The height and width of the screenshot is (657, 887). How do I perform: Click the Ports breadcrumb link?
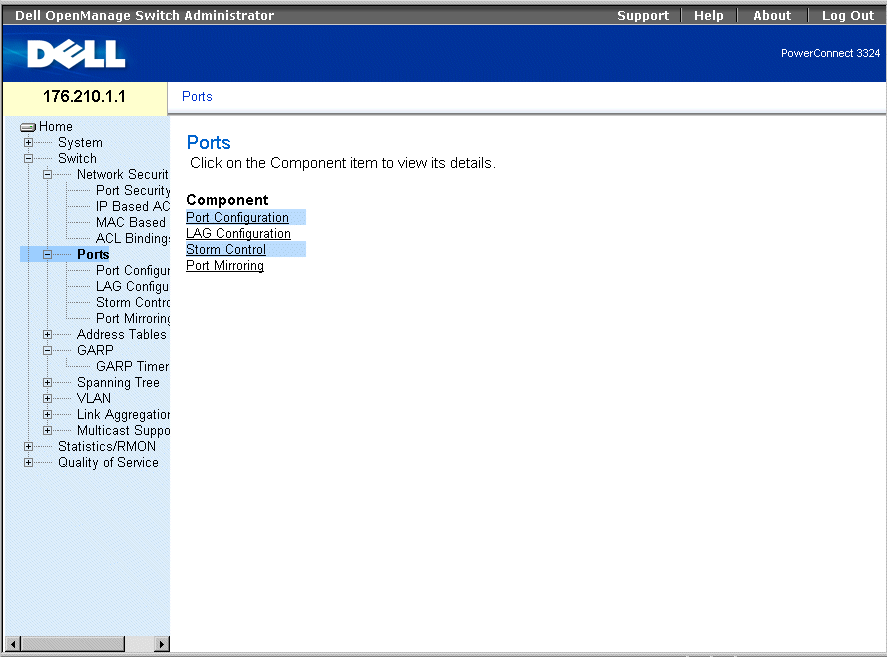[x=197, y=97]
